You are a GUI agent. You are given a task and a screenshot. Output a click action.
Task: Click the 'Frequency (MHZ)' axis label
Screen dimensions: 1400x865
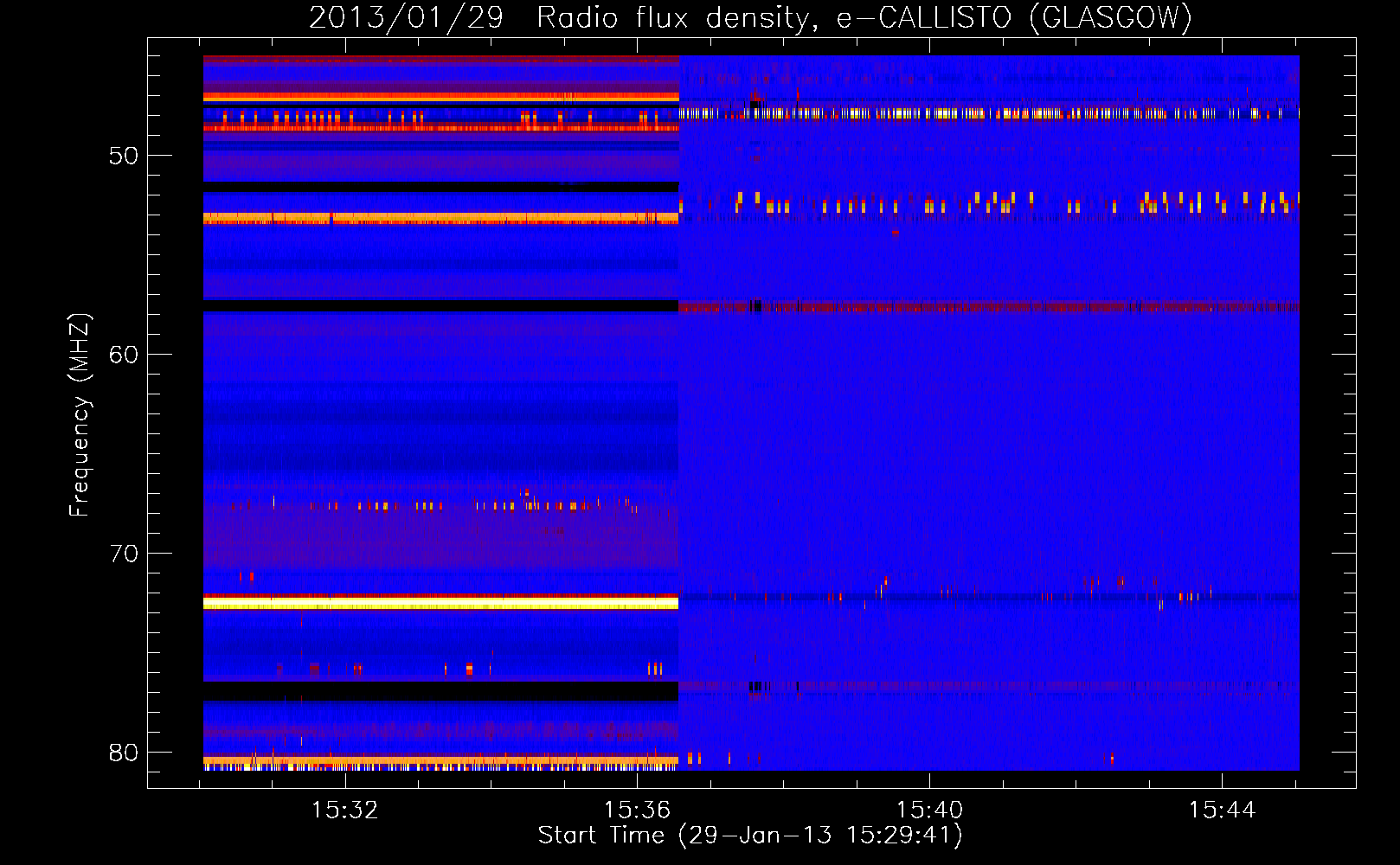tap(79, 415)
